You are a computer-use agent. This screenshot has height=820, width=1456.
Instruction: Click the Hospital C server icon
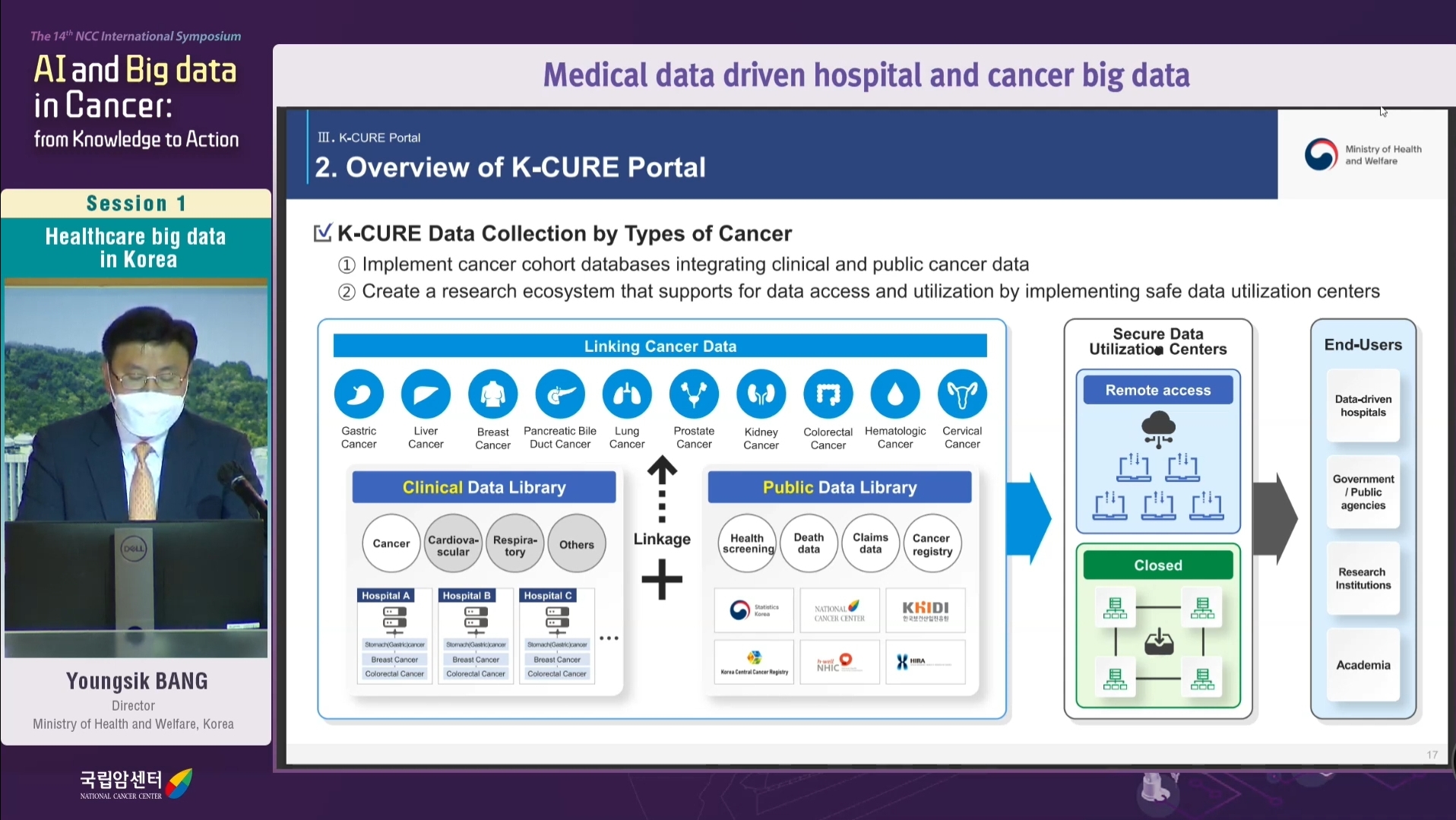[557, 621]
